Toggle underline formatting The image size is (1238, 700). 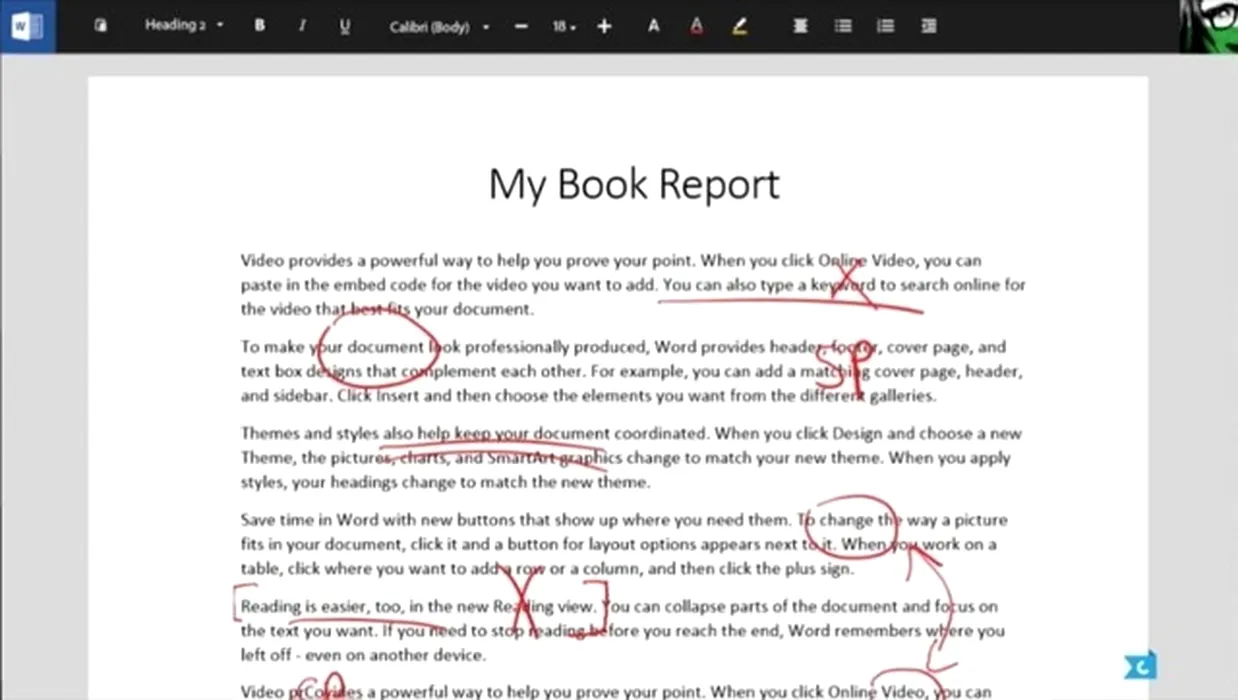345,26
